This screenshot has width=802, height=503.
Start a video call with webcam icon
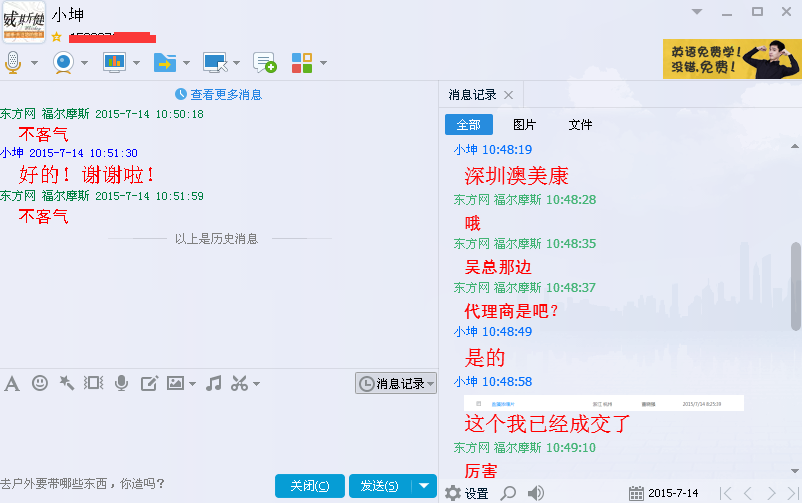tap(63, 62)
